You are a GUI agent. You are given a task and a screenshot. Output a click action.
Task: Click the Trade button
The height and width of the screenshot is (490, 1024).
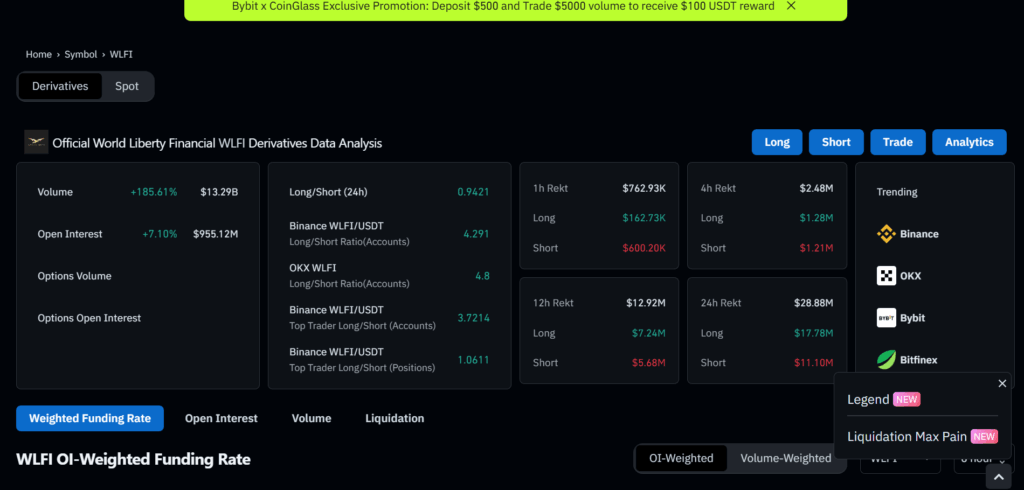click(x=898, y=142)
